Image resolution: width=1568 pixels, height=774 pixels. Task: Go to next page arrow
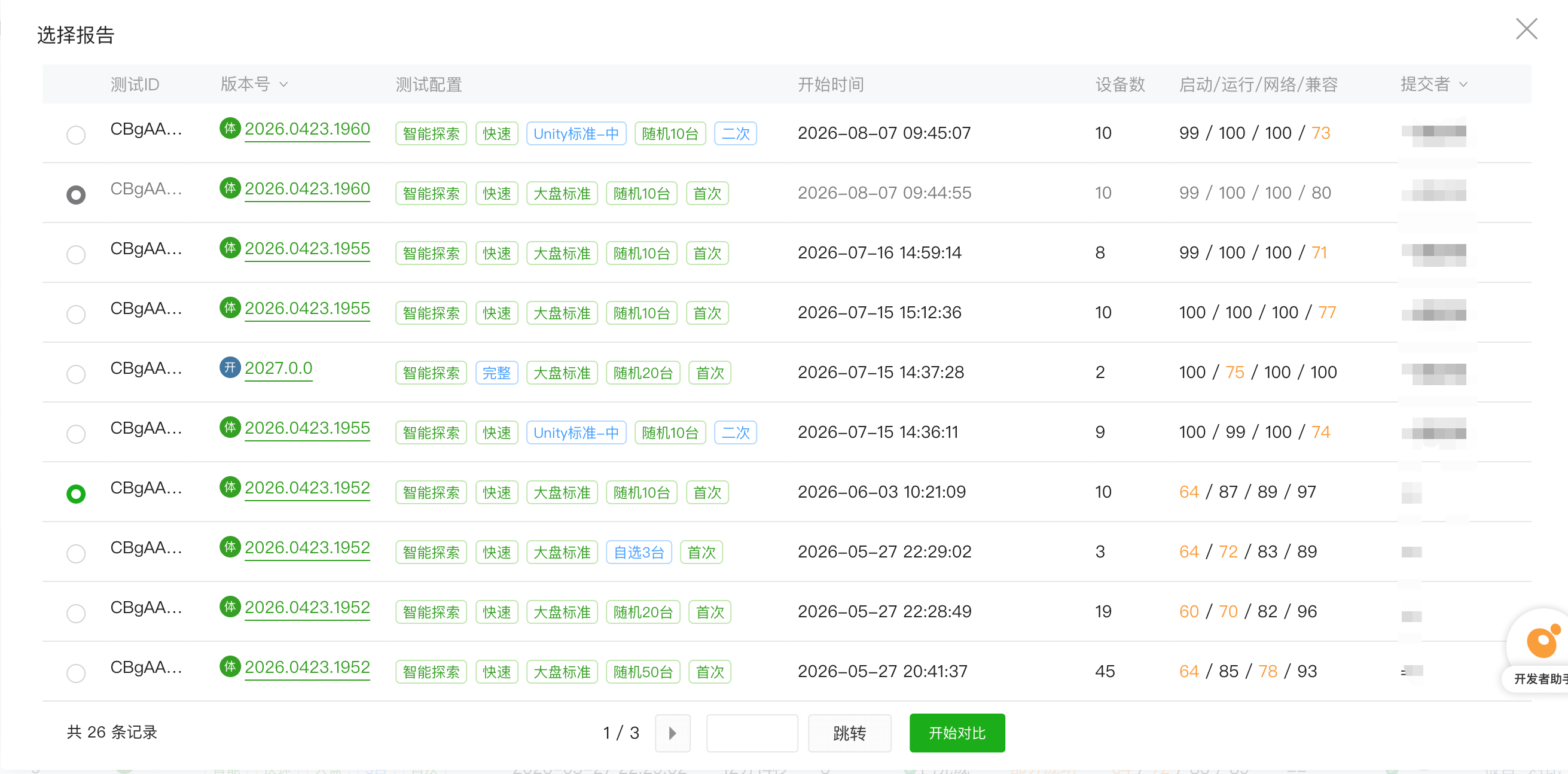[x=673, y=733]
